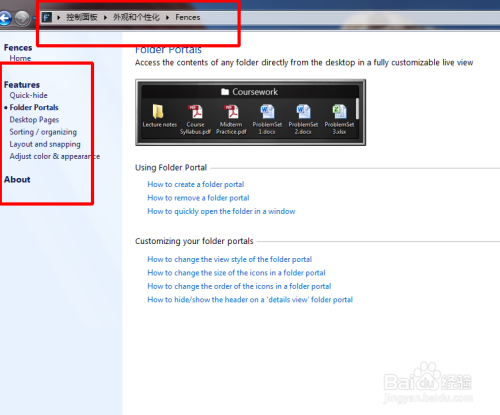Viewport: 500px width, 415px height.
Task: Select the ProblemSet 1.docx file icon
Action: pos(267,112)
